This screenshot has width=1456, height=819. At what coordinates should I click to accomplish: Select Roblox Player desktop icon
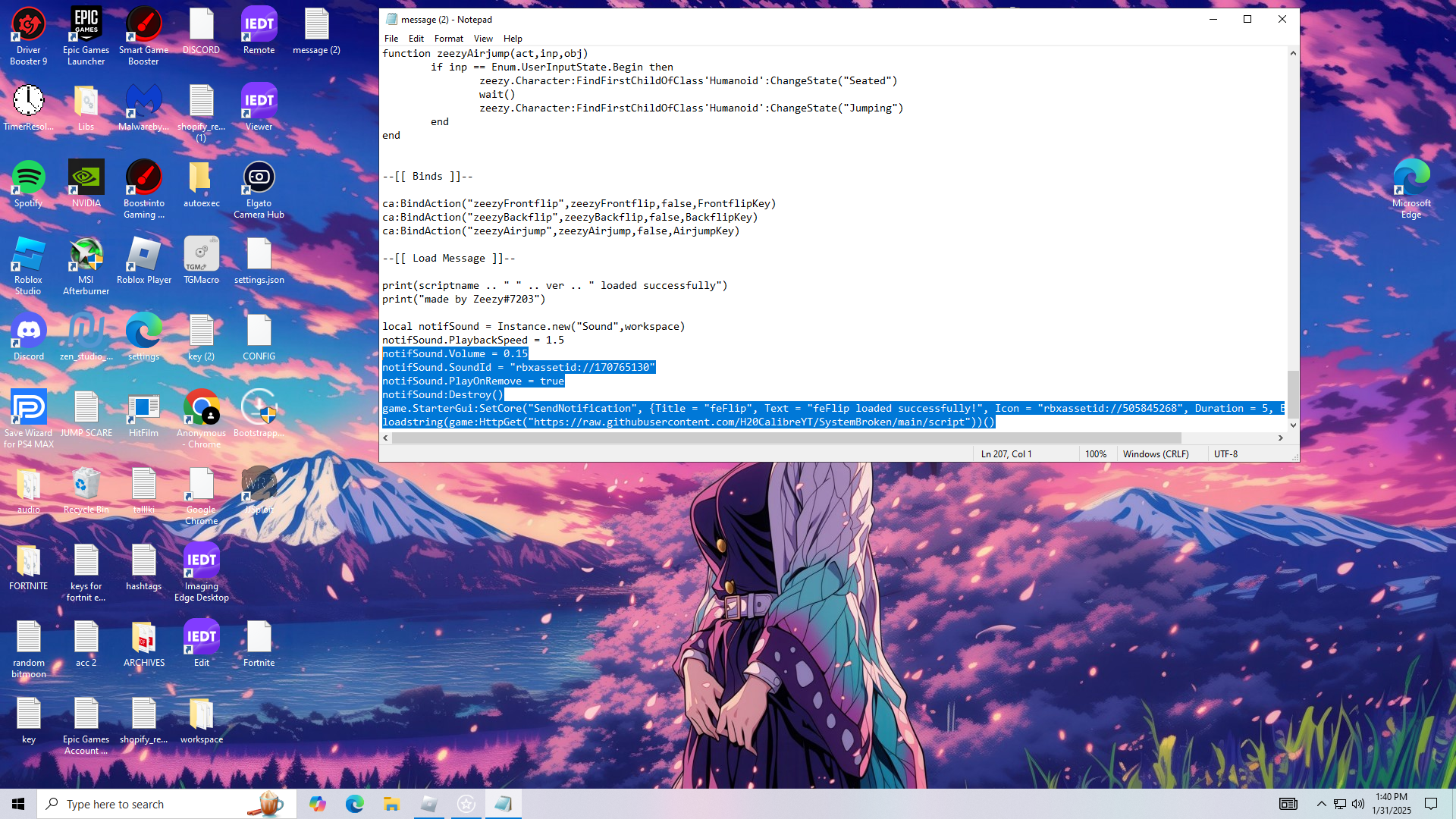(144, 261)
